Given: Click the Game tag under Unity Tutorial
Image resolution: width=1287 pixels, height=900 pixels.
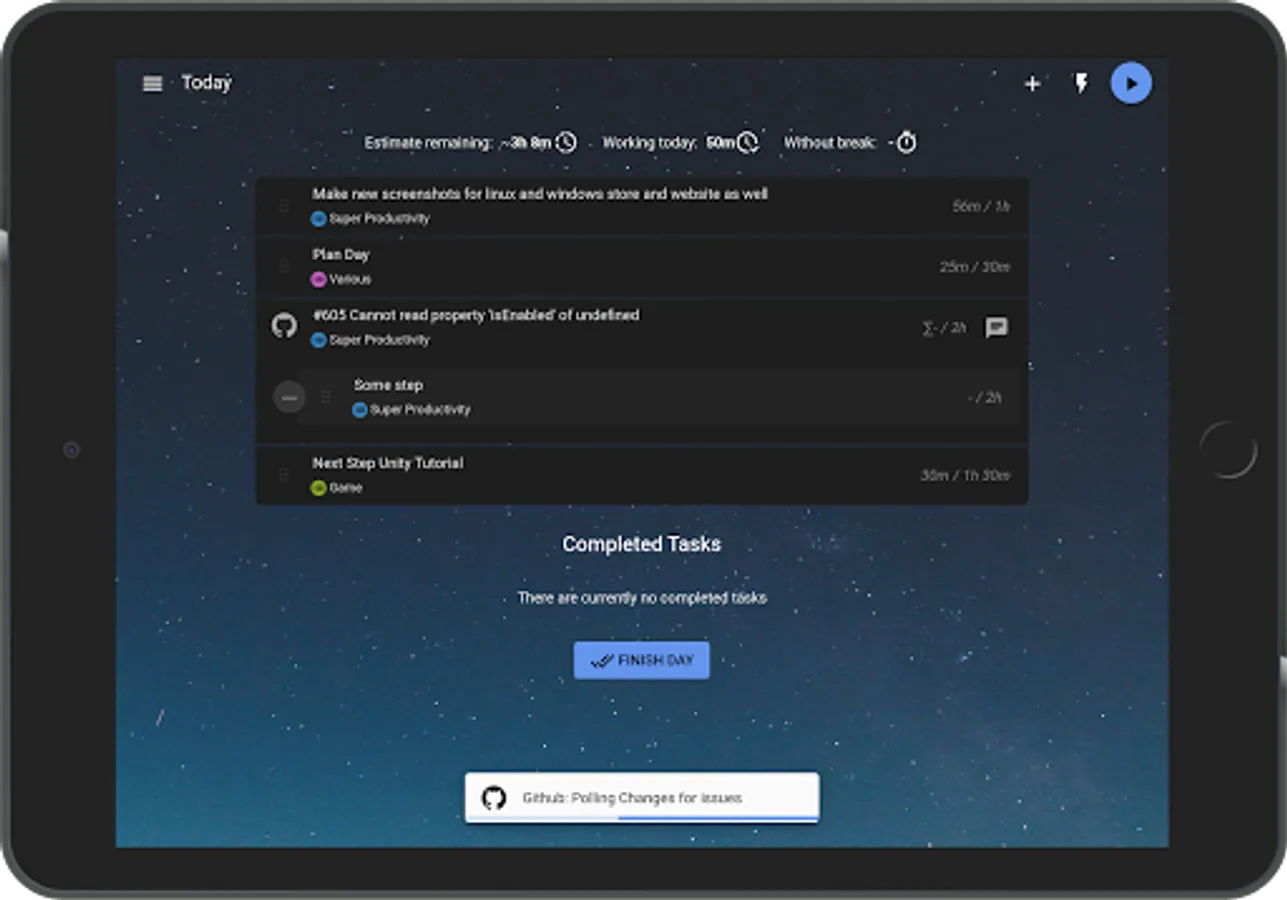Looking at the screenshot, I should (337, 488).
